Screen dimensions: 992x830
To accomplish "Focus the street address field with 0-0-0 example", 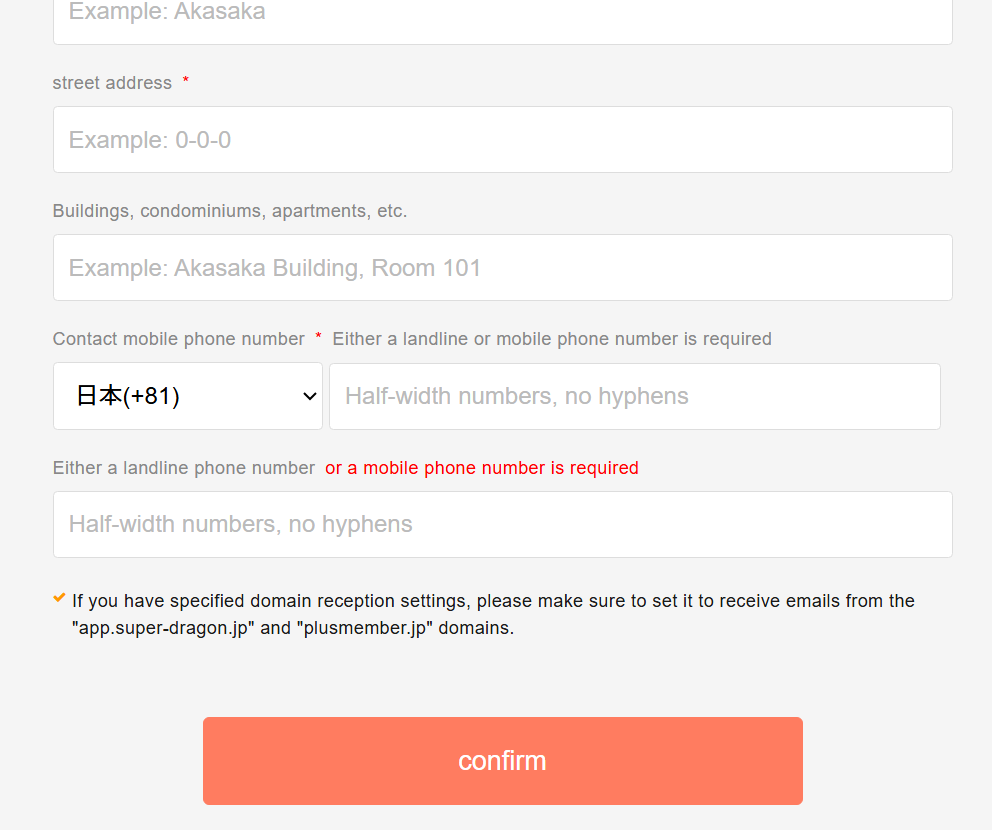I will click(x=502, y=140).
